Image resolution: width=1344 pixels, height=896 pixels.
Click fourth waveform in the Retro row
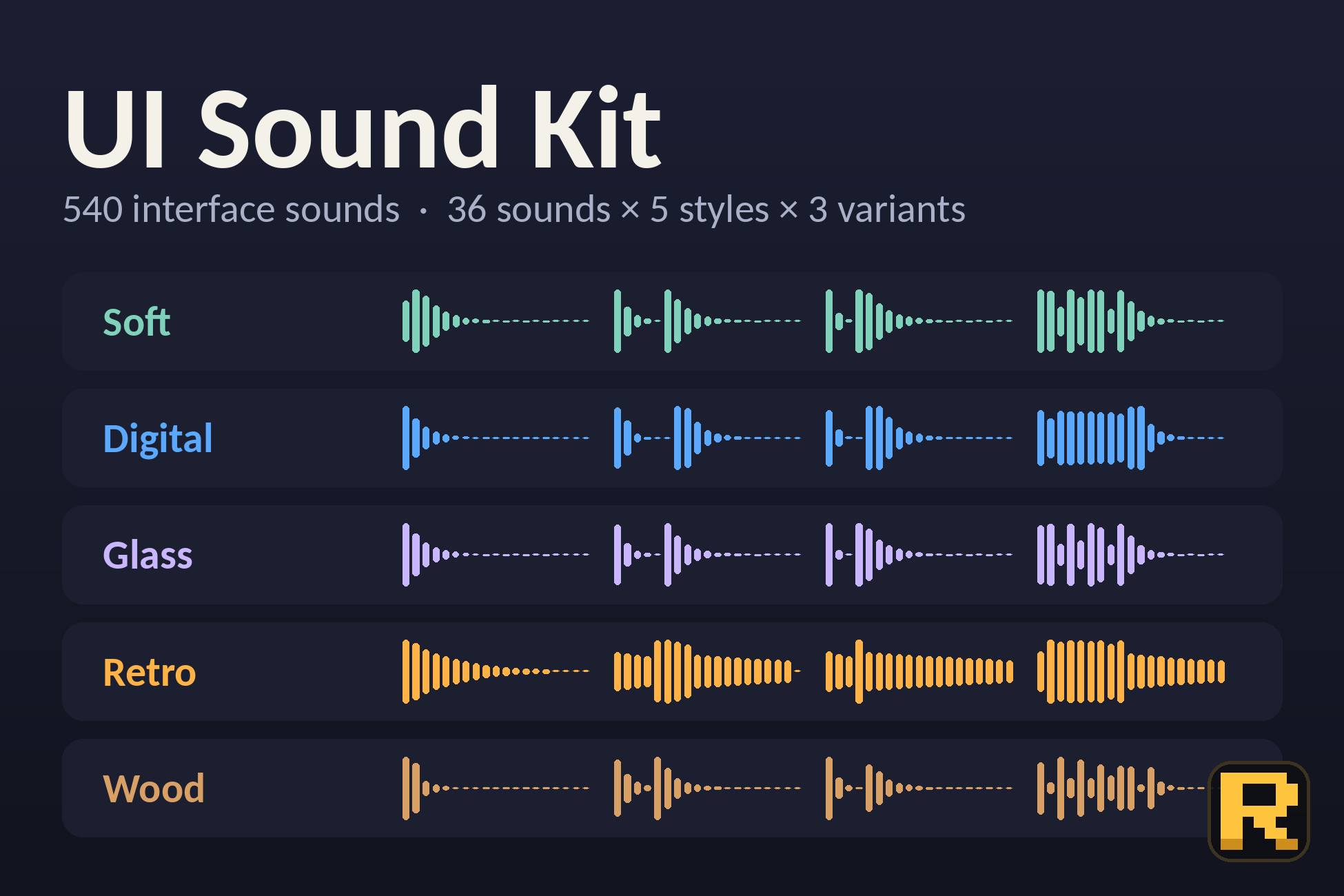tap(1131, 671)
